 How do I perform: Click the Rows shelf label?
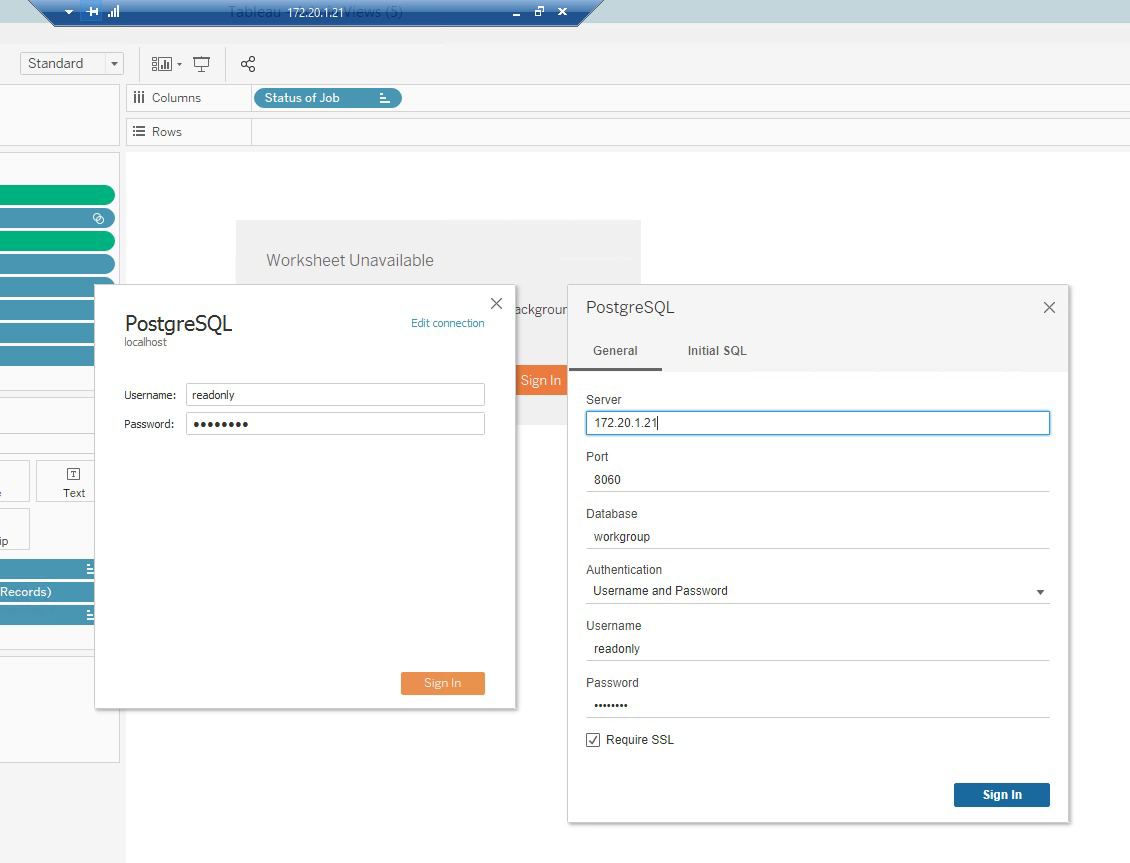(166, 132)
